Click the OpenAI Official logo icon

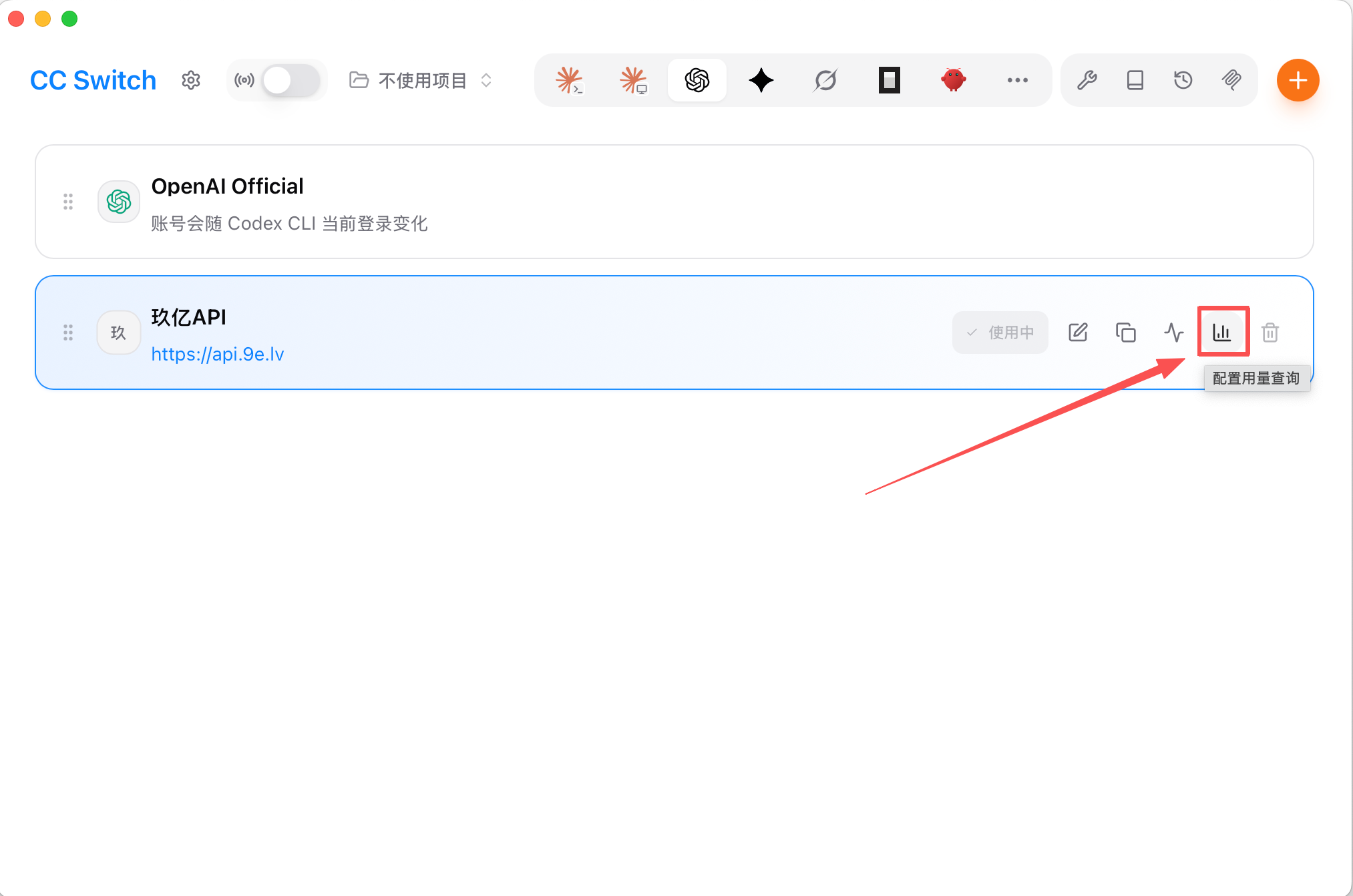pyautogui.click(x=119, y=202)
